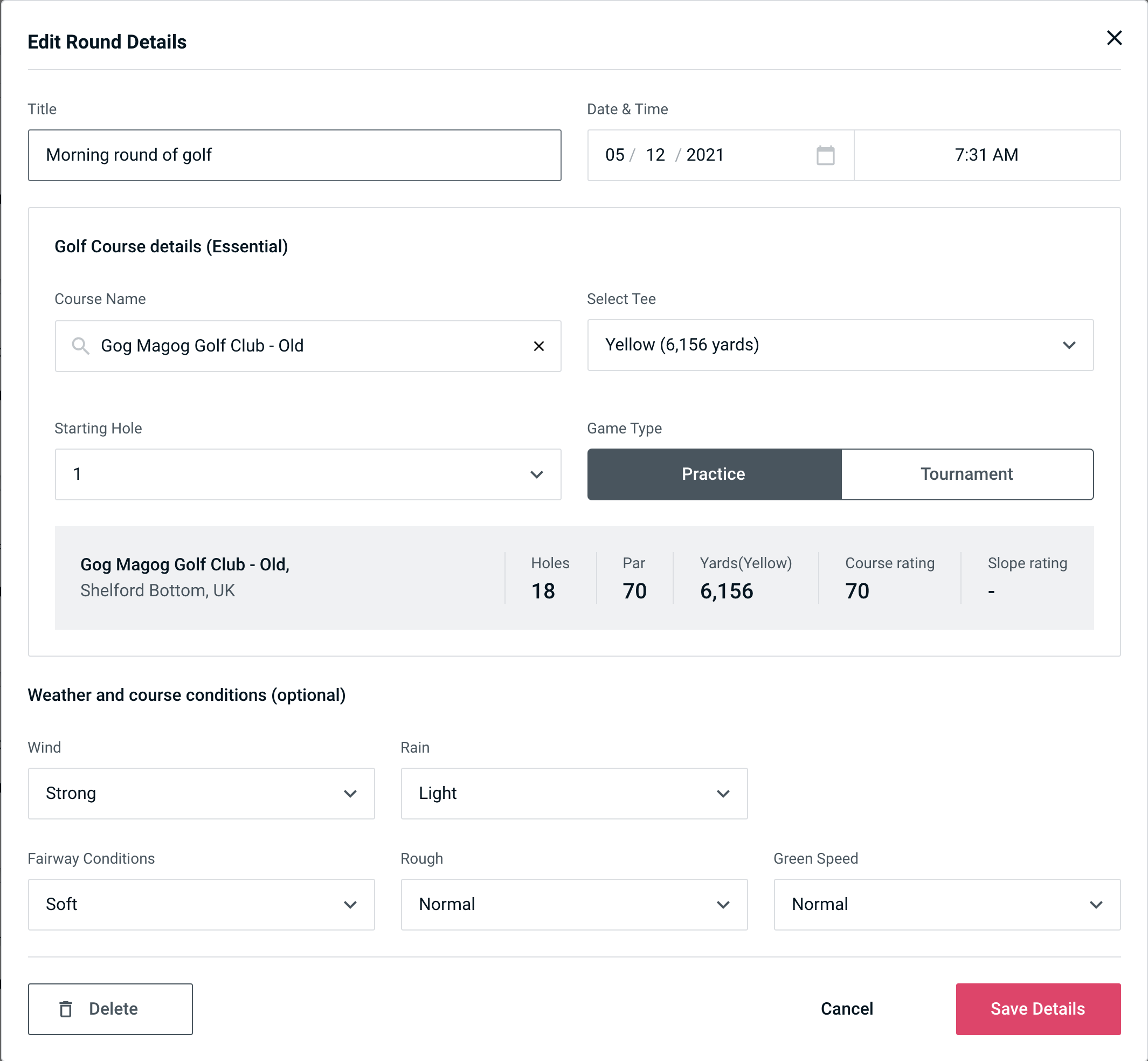Click the Save Details button
1148x1061 pixels.
pyautogui.click(x=1037, y=1009)
